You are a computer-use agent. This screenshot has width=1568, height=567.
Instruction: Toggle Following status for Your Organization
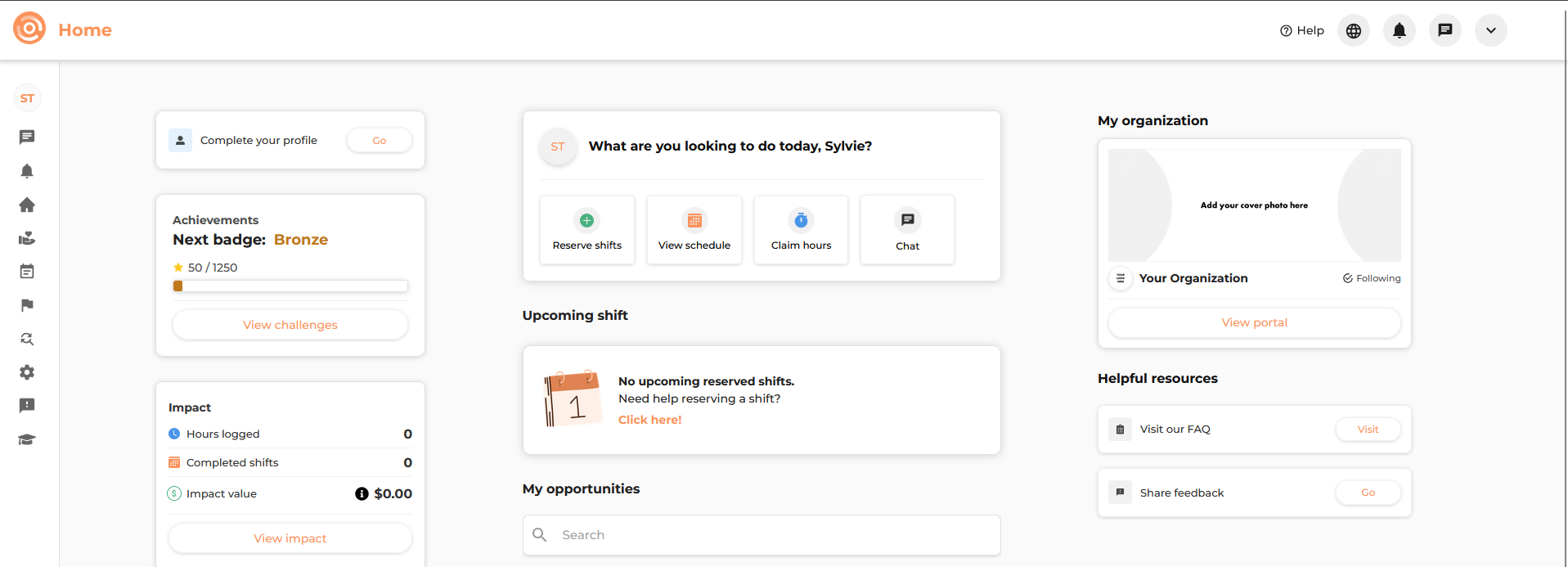pyautogui.click(x=1372, y=278)
